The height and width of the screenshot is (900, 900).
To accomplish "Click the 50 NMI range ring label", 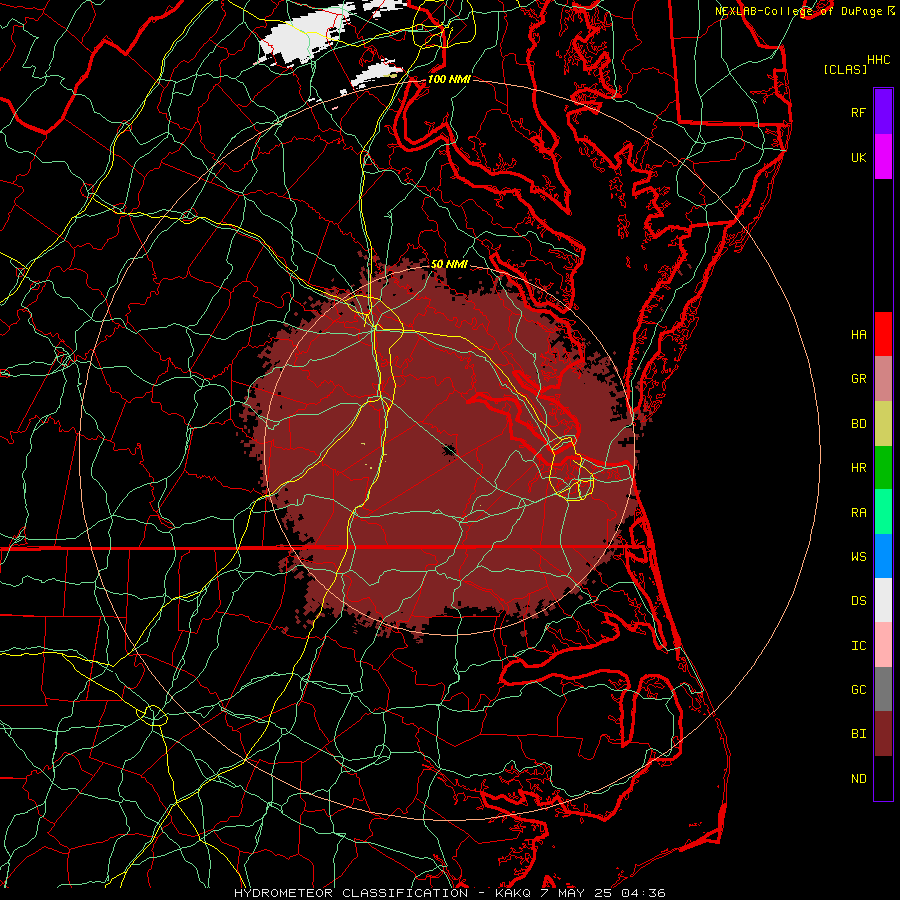I will click(449, 264).
